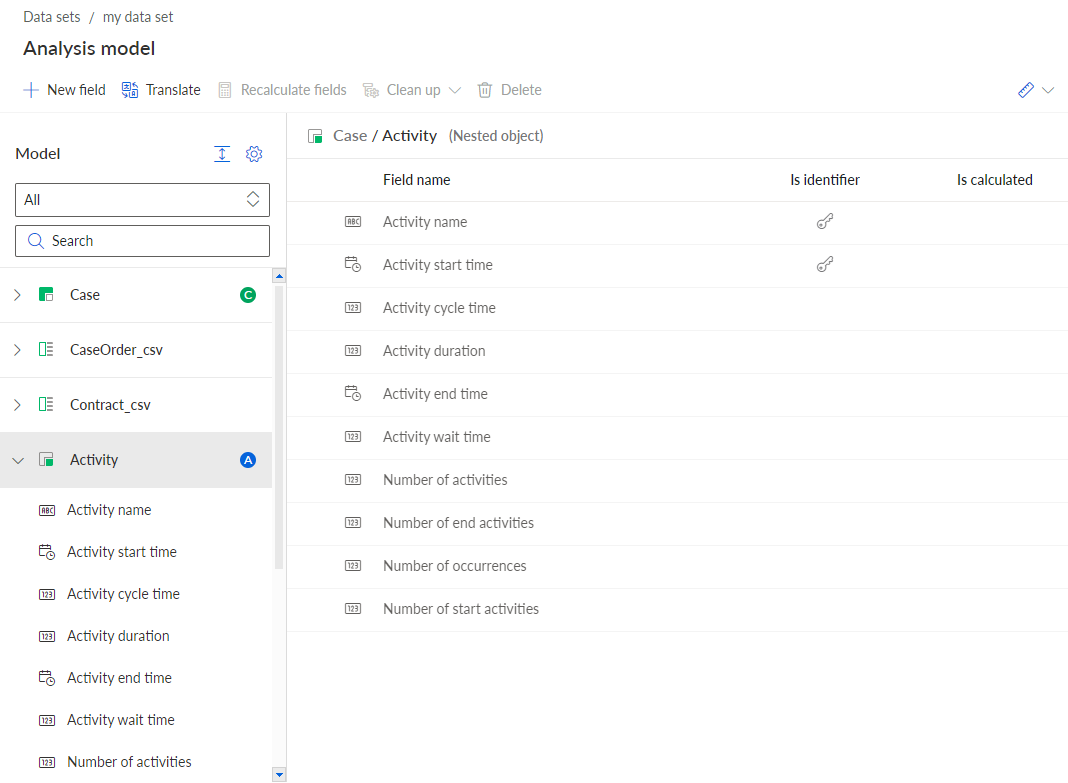Click numeric icon of Activity wait time row
Screen dimensions: 1068x783
click(x=353, y=436)
